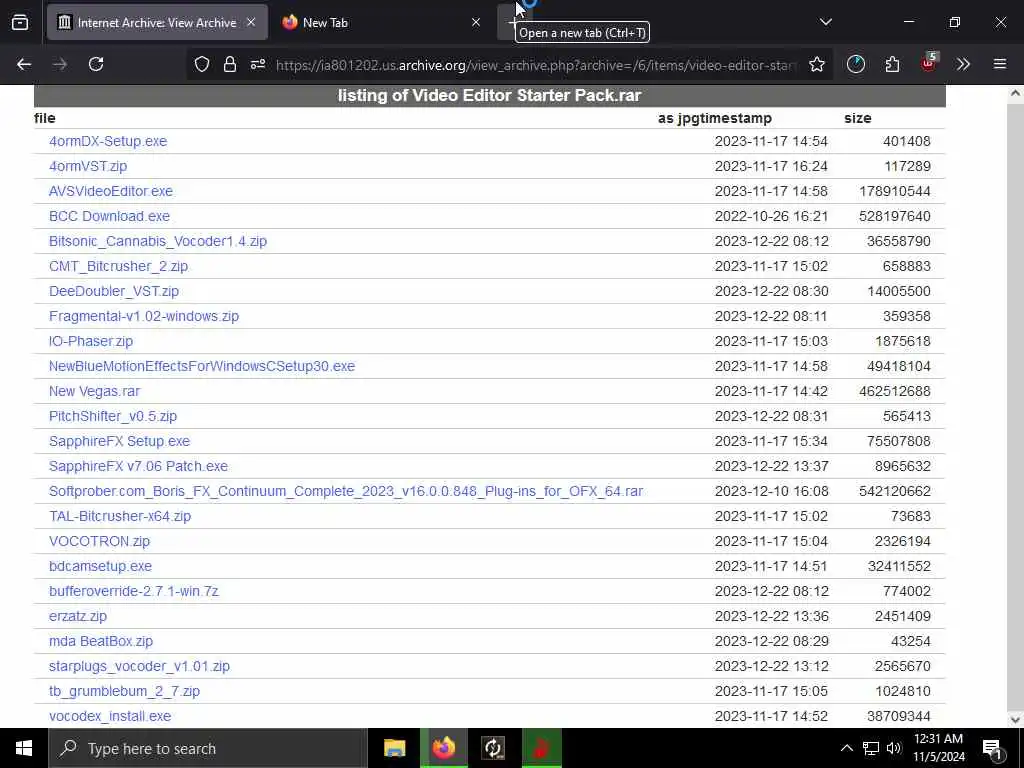Switch to the New Tab tab
This screenshot has height=768, width=1024.
tap(381, 22)
